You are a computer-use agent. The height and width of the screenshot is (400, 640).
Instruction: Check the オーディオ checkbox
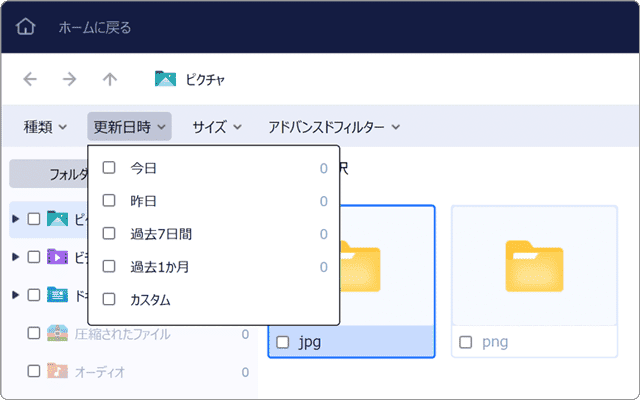[x=34, y=371]
